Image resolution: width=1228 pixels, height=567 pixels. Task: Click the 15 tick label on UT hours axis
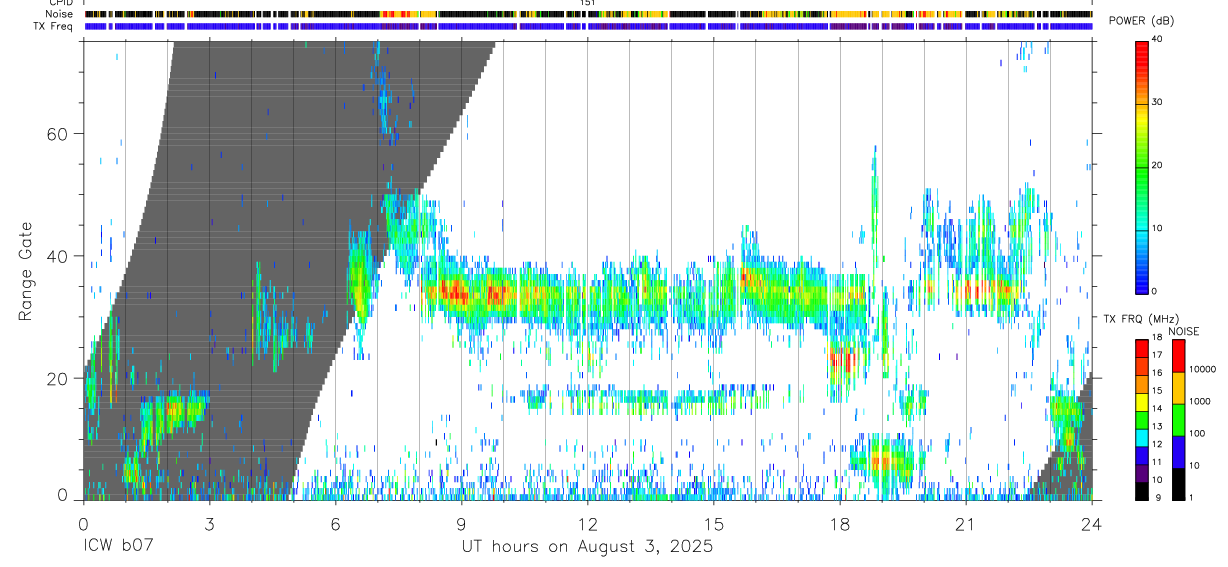pos(713,523)
